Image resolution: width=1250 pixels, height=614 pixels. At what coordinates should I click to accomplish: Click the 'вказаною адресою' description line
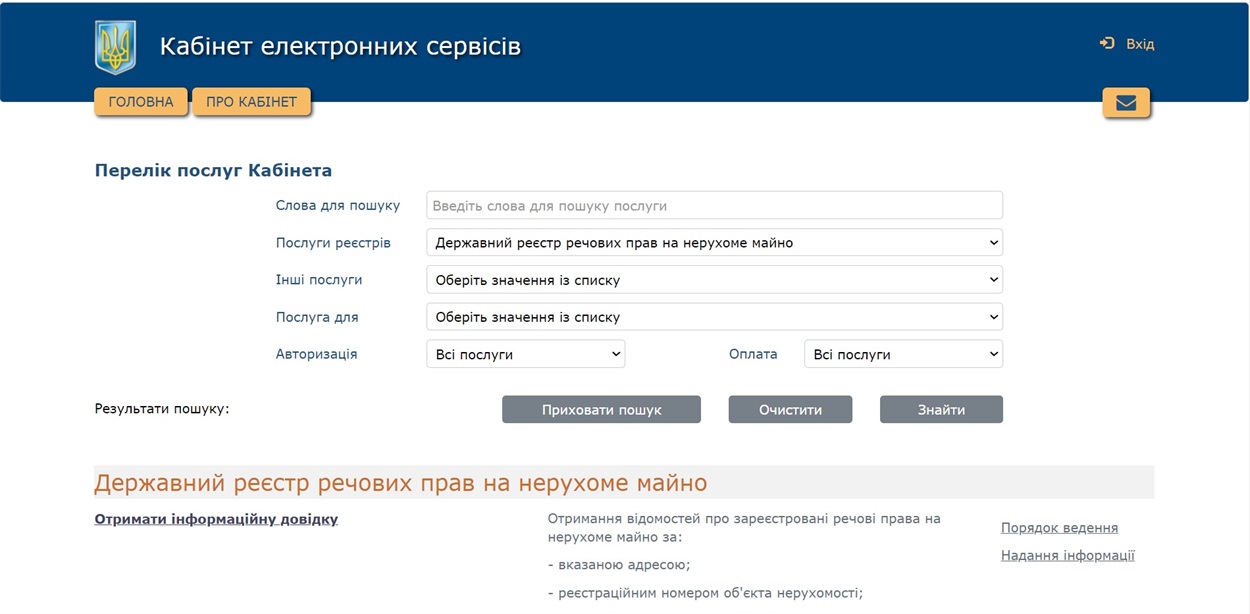619,565
